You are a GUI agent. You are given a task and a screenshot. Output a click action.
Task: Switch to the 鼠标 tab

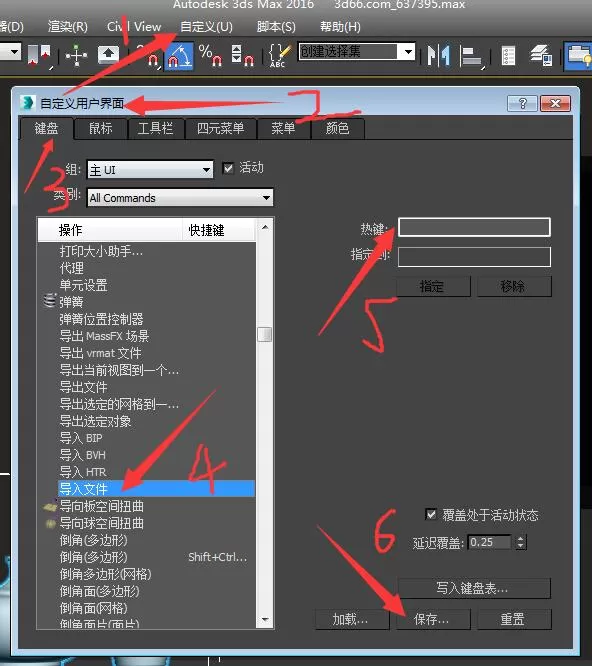tap(101, 128)
